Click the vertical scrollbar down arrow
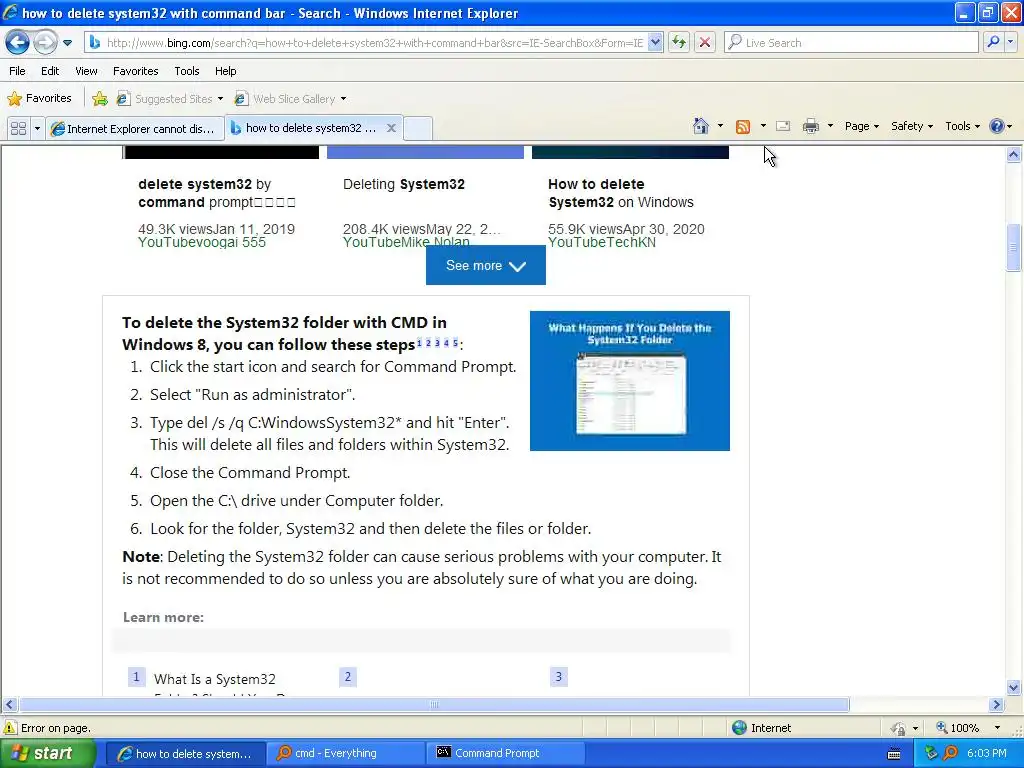Screen dimensions: 1024x768 tap(1014, 687)
